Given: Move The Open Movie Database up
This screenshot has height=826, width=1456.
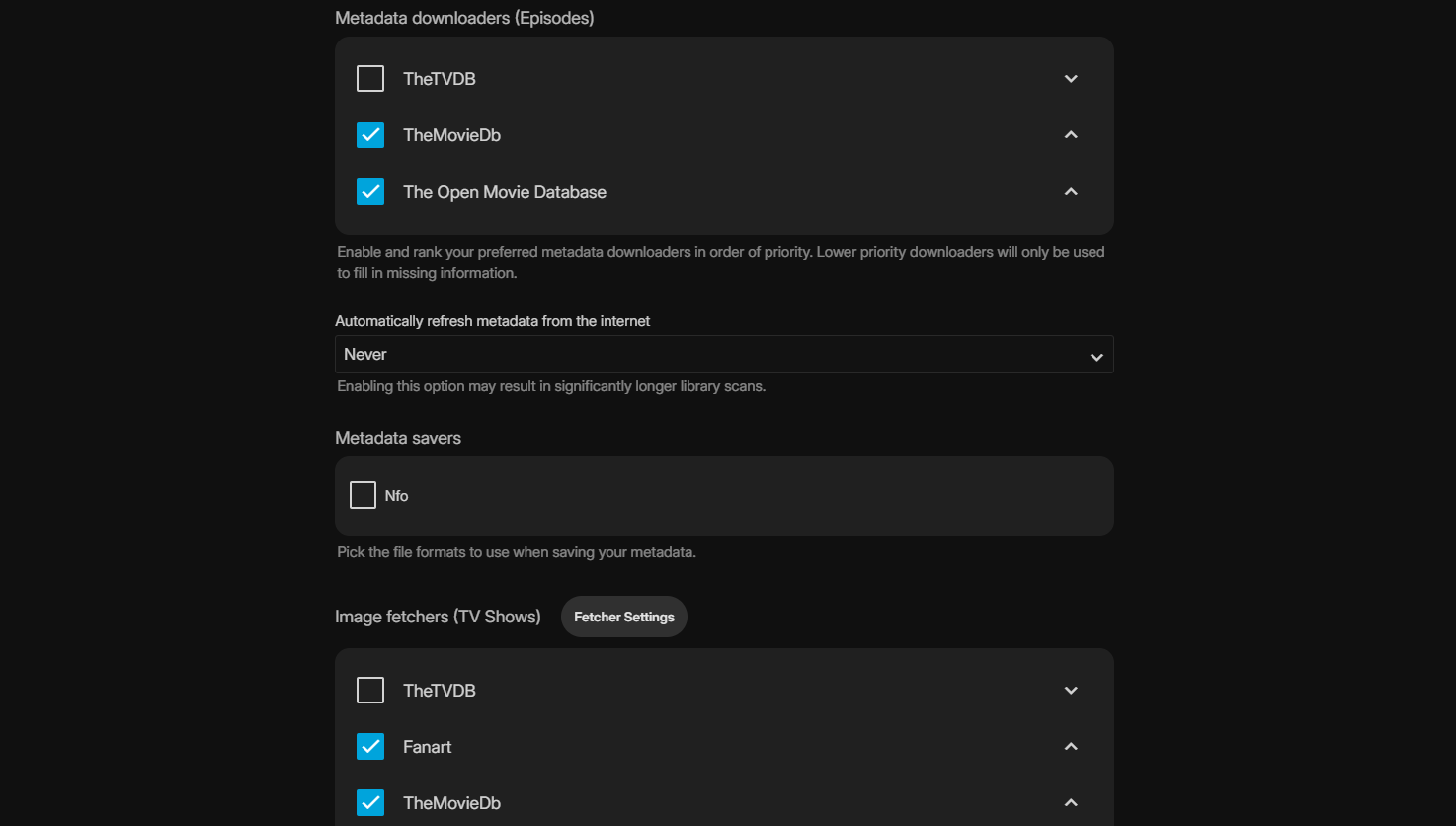Looking at the screenshot, I should tap(1071, 192).
